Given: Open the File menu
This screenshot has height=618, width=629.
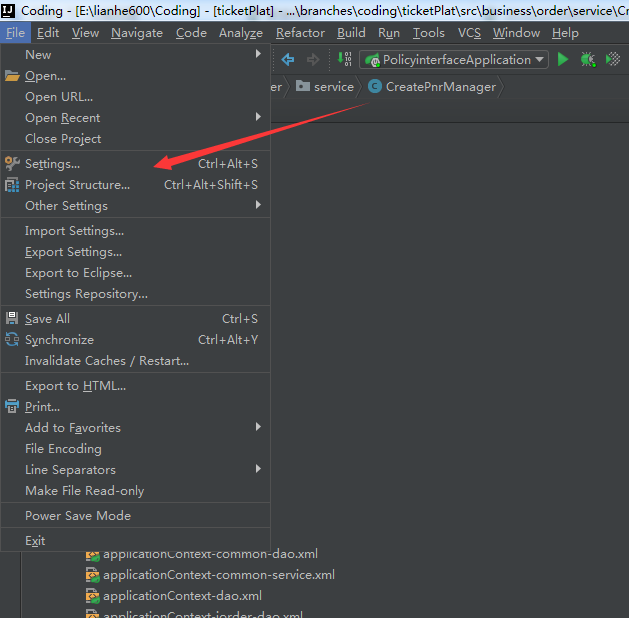Looking at the screenshot, I should (16, 33).
